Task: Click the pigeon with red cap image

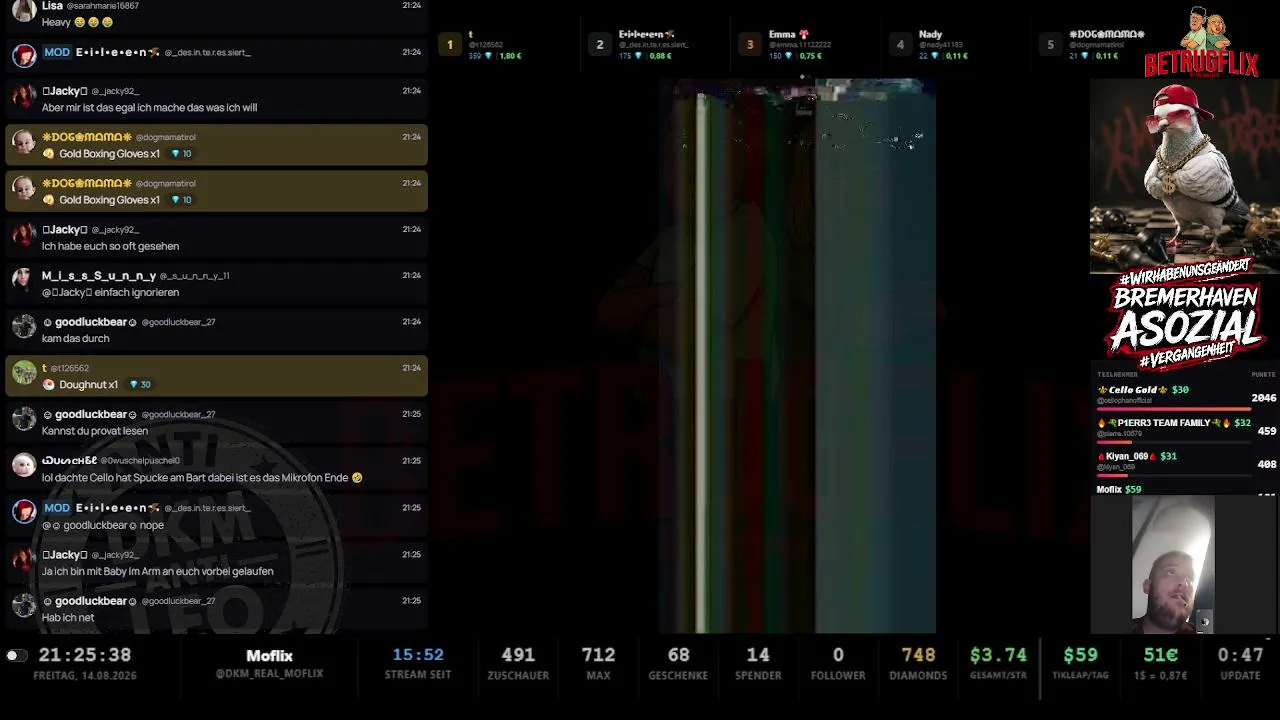Action: (x=1184, y=175)
